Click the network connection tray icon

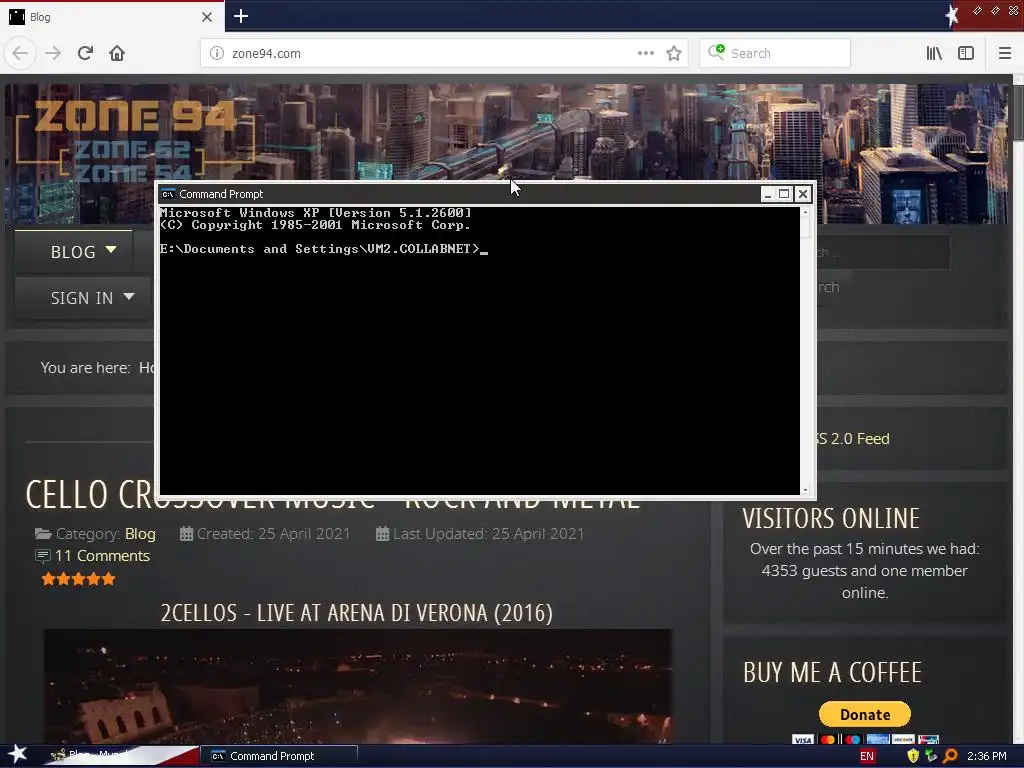[931, 756]
